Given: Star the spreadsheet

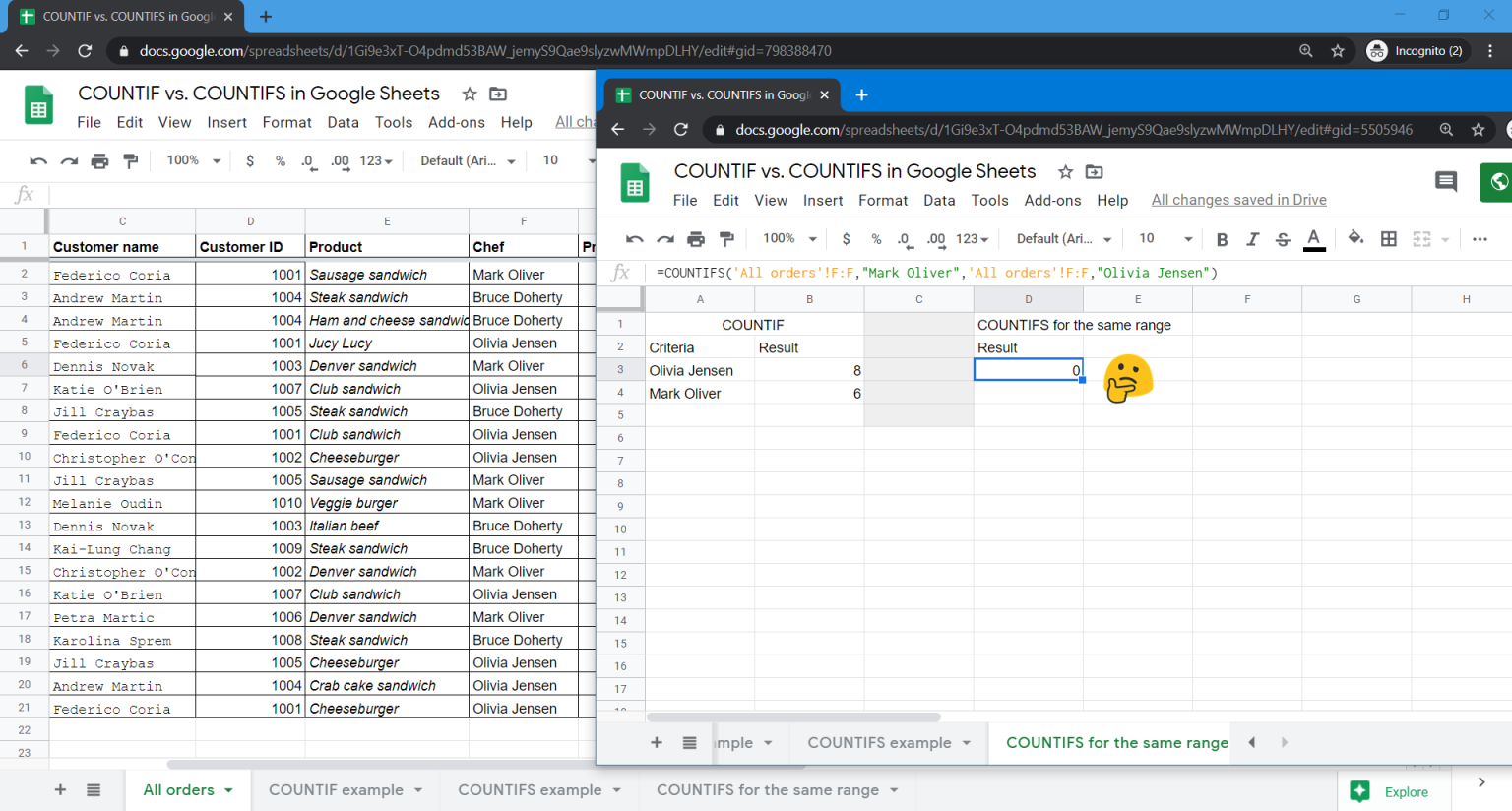Looking at the screenshot, I should tap(1065, 171).
